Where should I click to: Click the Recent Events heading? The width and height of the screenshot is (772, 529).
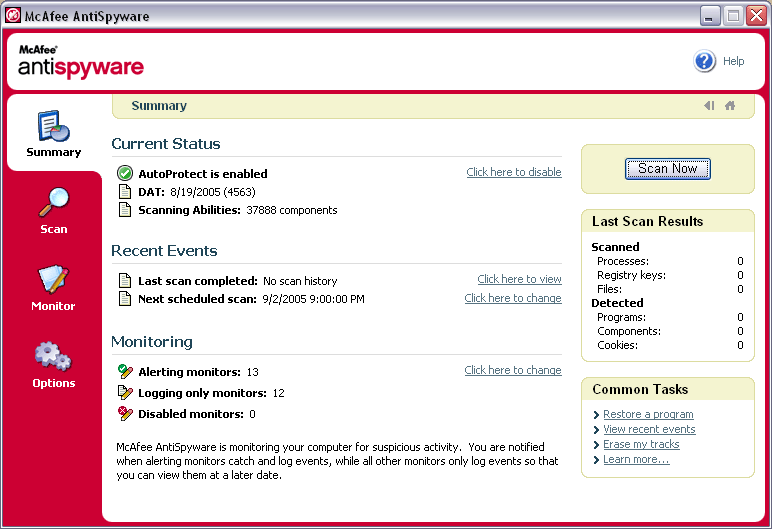[164, 251]
